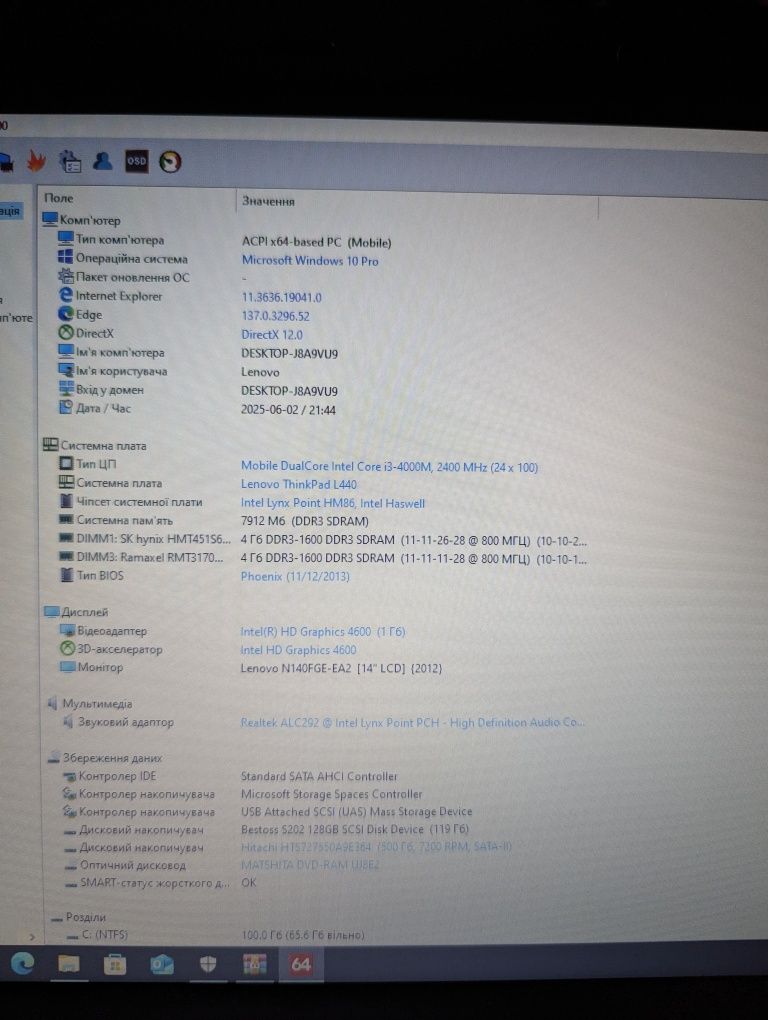Viewport: 768px width, 1020px height.
Task: Click the round gauge benchmark toolbar icon
Action: coord(170,161)
